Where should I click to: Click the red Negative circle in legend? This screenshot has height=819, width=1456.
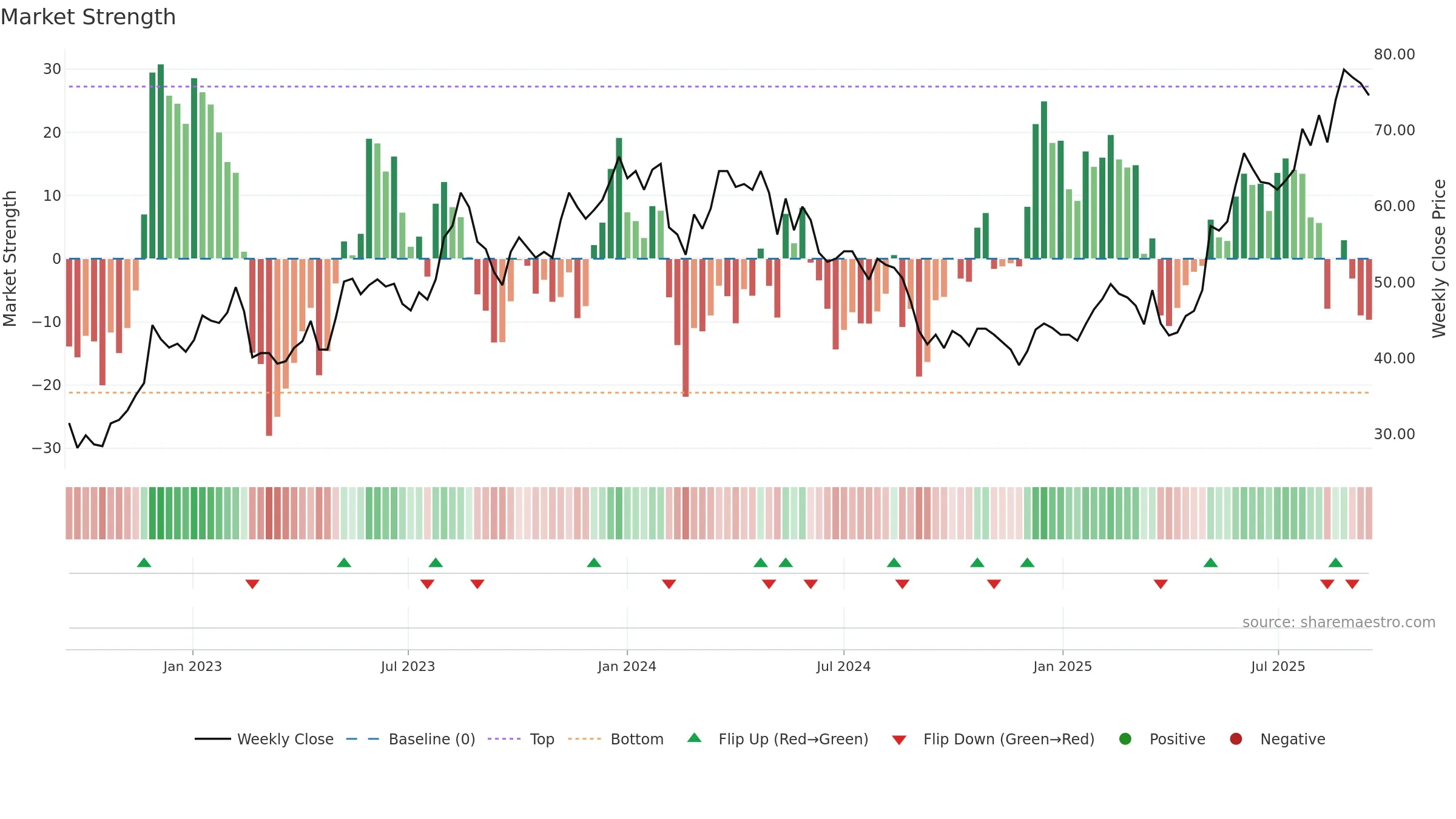click(x=1236, y=739)
